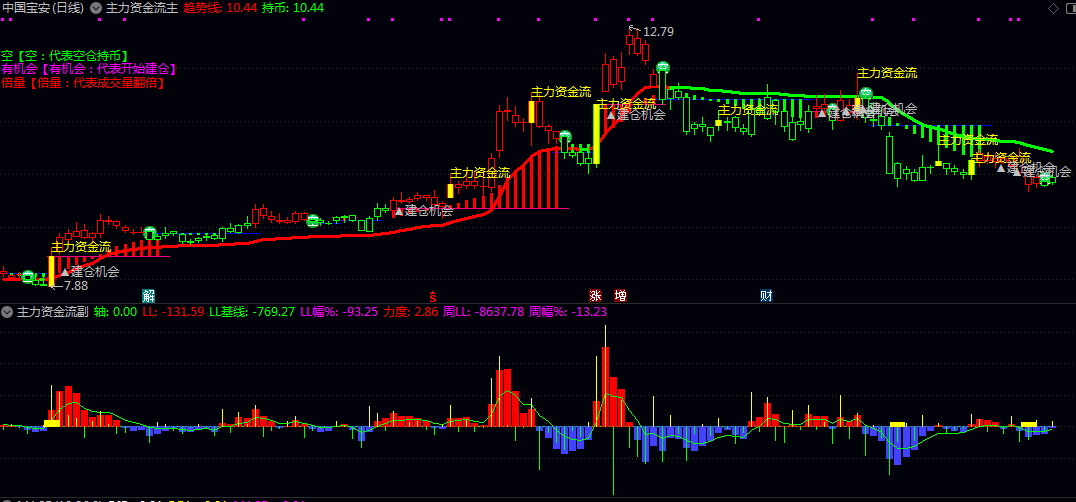Click smiley marker under the highest right 主力资金流 label

point(866,93)
